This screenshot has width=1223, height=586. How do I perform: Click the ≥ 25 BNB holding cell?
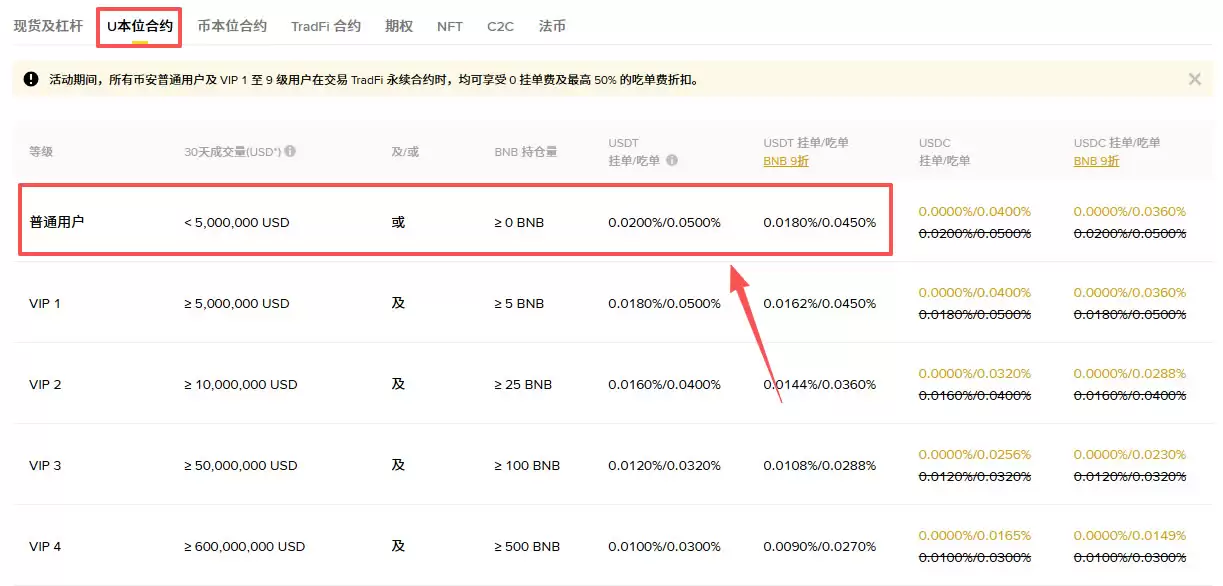click(523, 384)
